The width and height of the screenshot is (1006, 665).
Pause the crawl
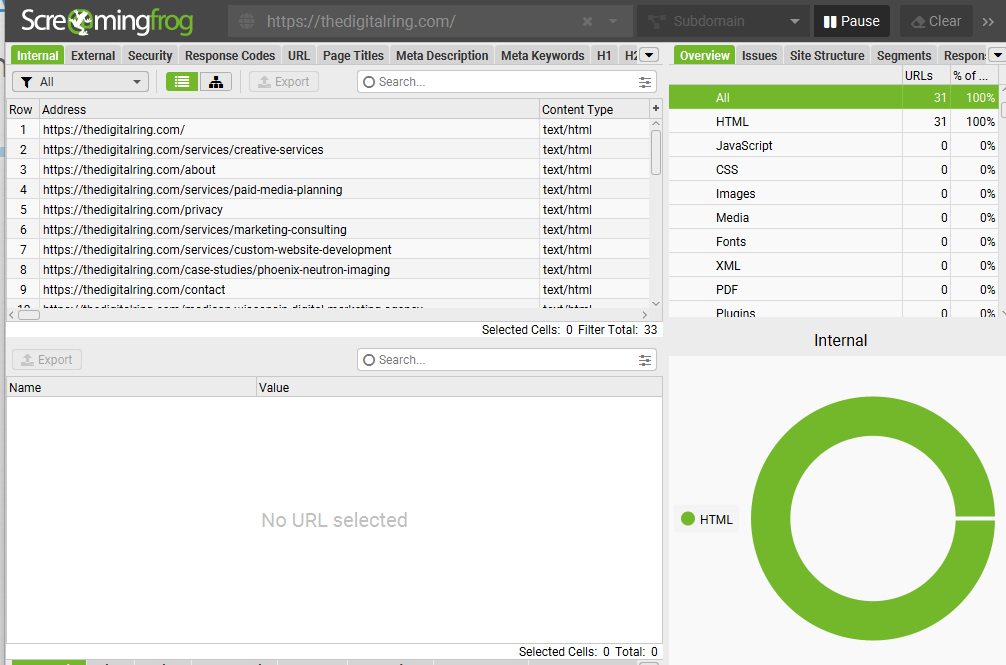point(851,22)
